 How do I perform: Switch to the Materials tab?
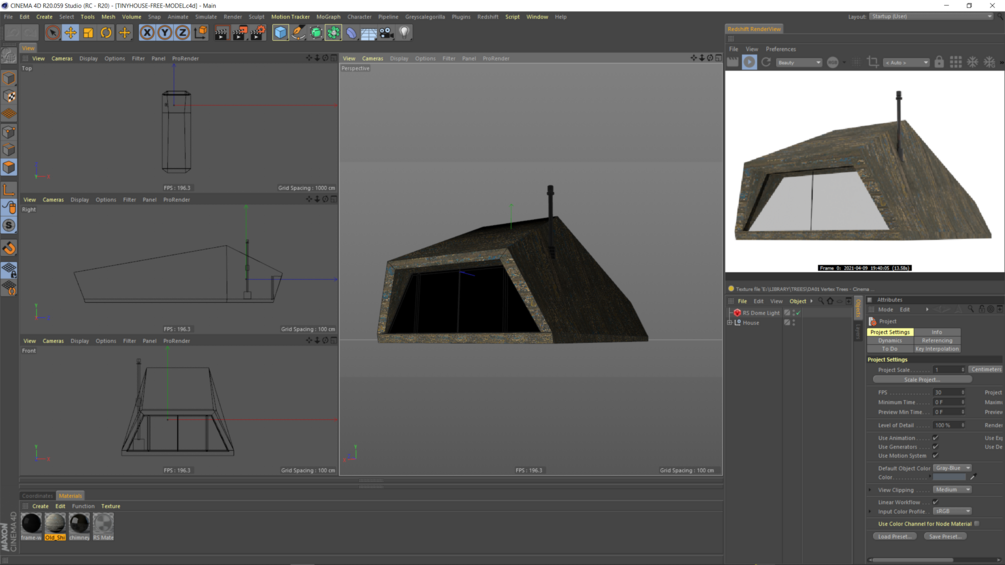[70, 496]
